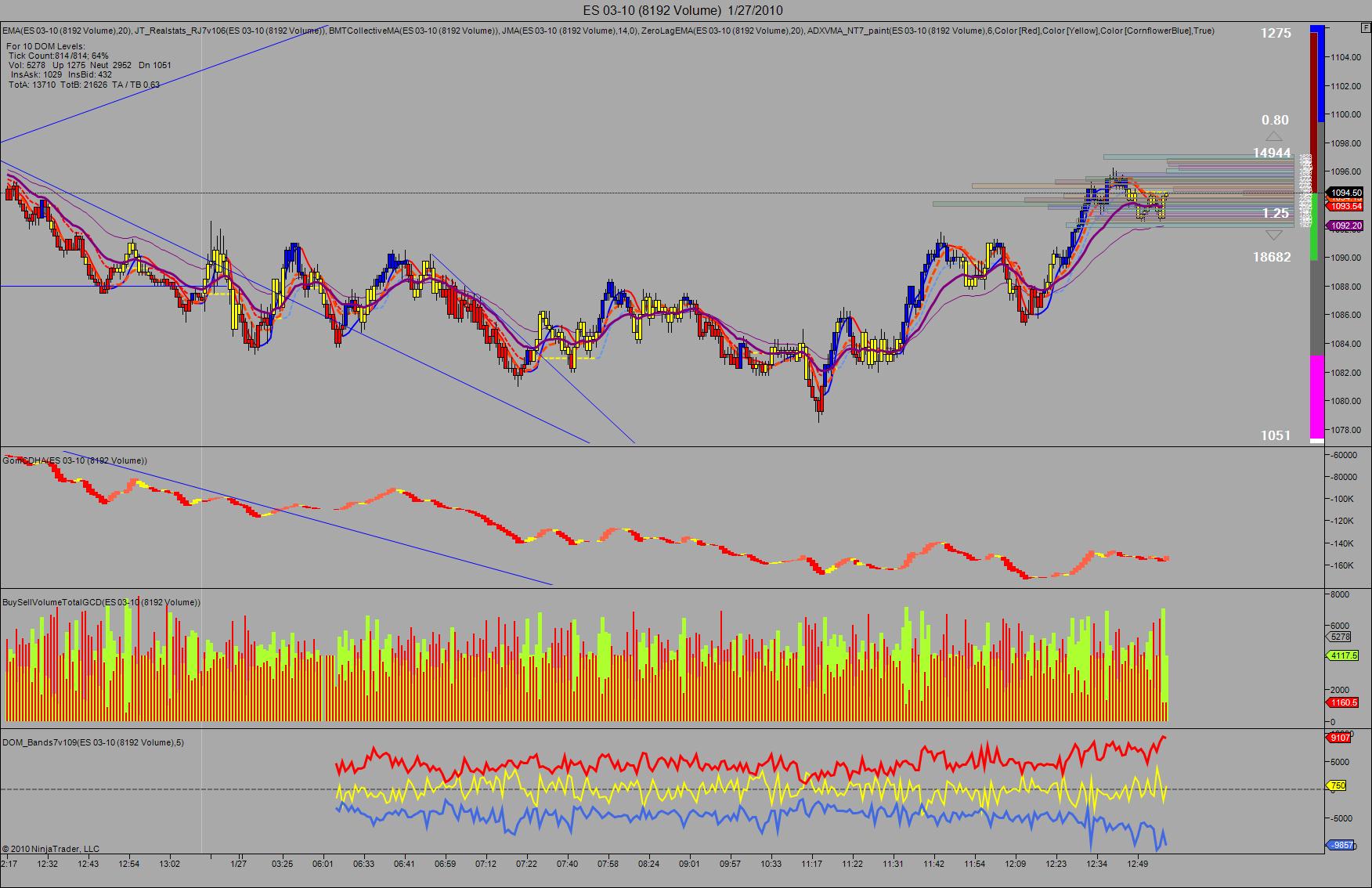1372x888 pixels.
Task: Click the '© 2010 NinjaTrader, LLC' copyright text
Action: point(51,849)
